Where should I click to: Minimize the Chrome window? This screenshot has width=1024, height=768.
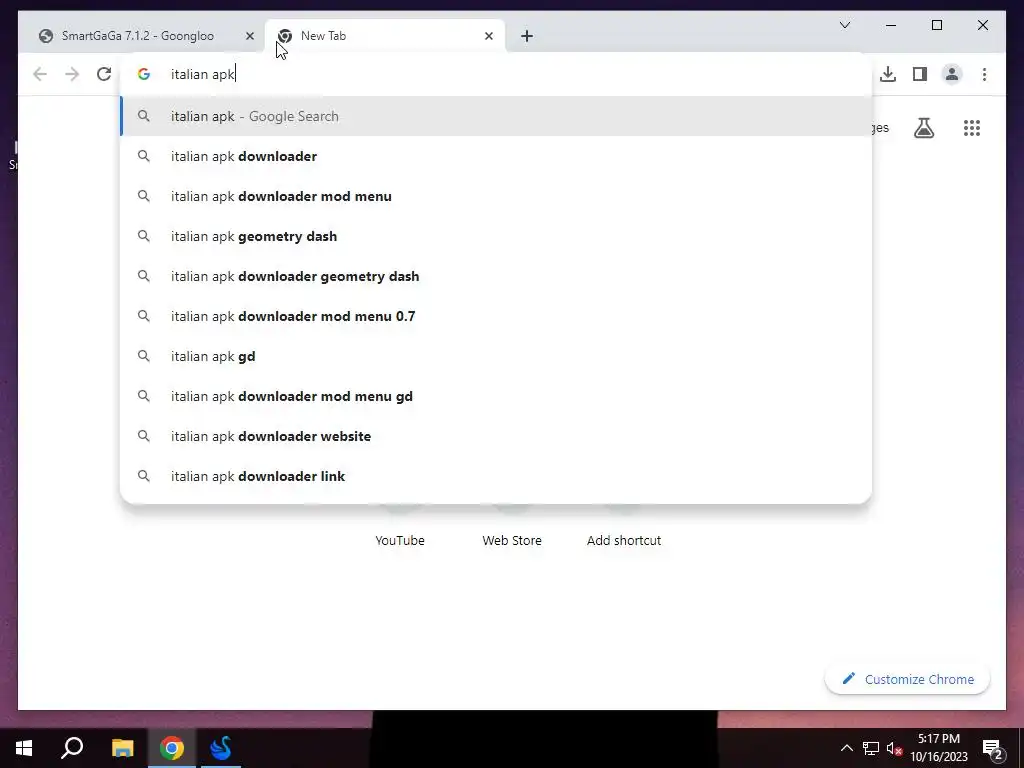[x=891, y=25]
